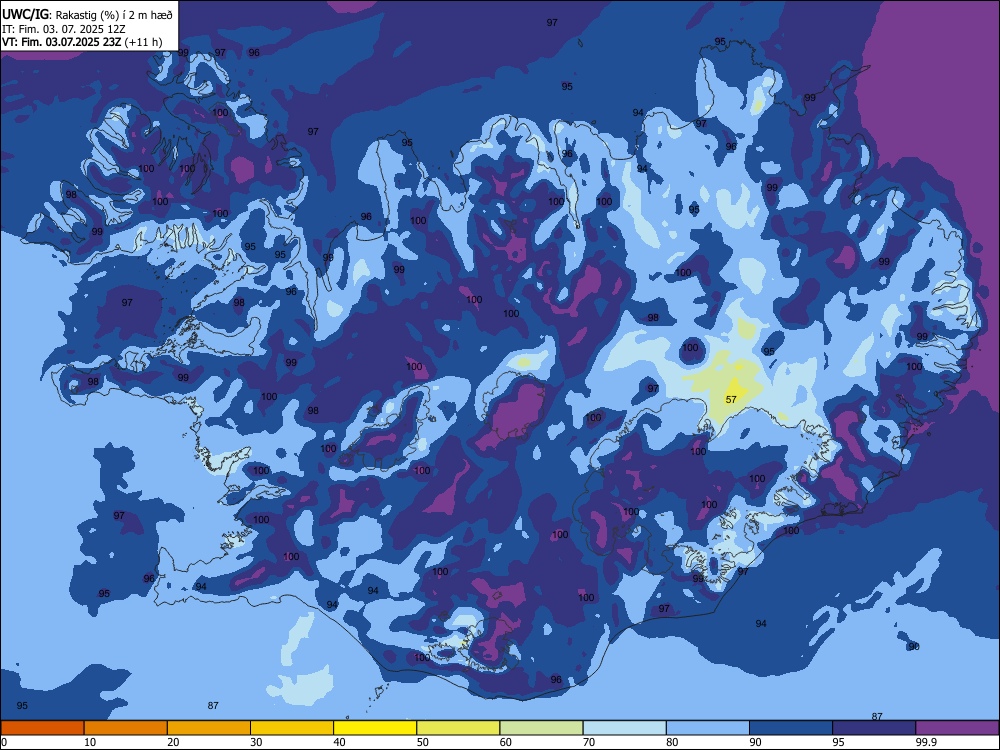Click the light blue 80–90 legend swatch
This screenshot has width=1000, height=750.
(708, 728)
